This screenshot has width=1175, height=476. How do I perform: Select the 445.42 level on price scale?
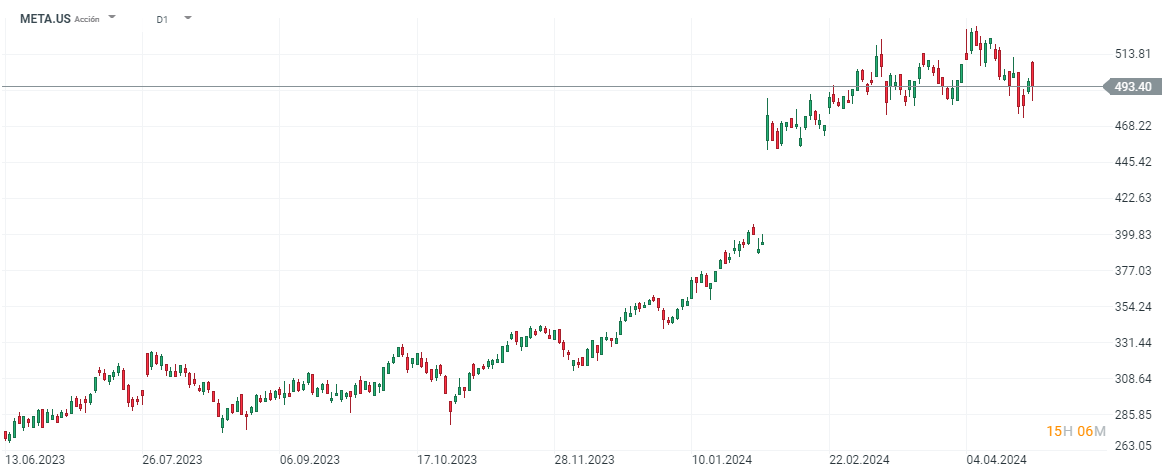coord(1133,162)
